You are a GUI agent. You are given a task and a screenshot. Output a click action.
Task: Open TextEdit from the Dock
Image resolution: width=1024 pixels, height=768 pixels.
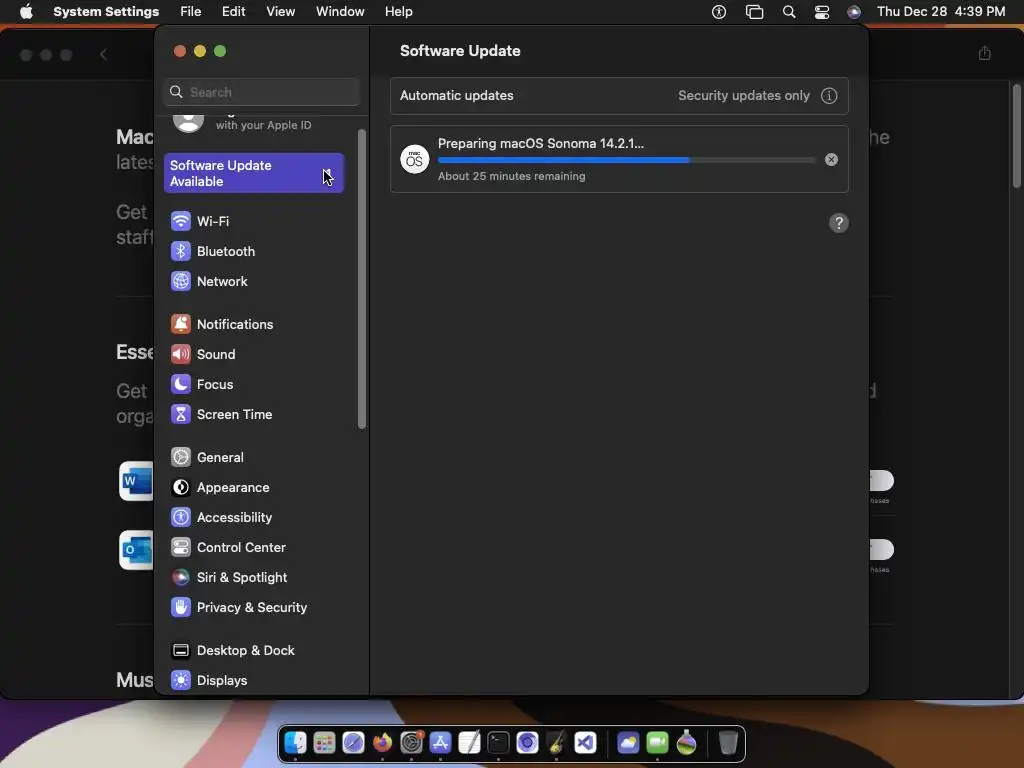[469, 743]
